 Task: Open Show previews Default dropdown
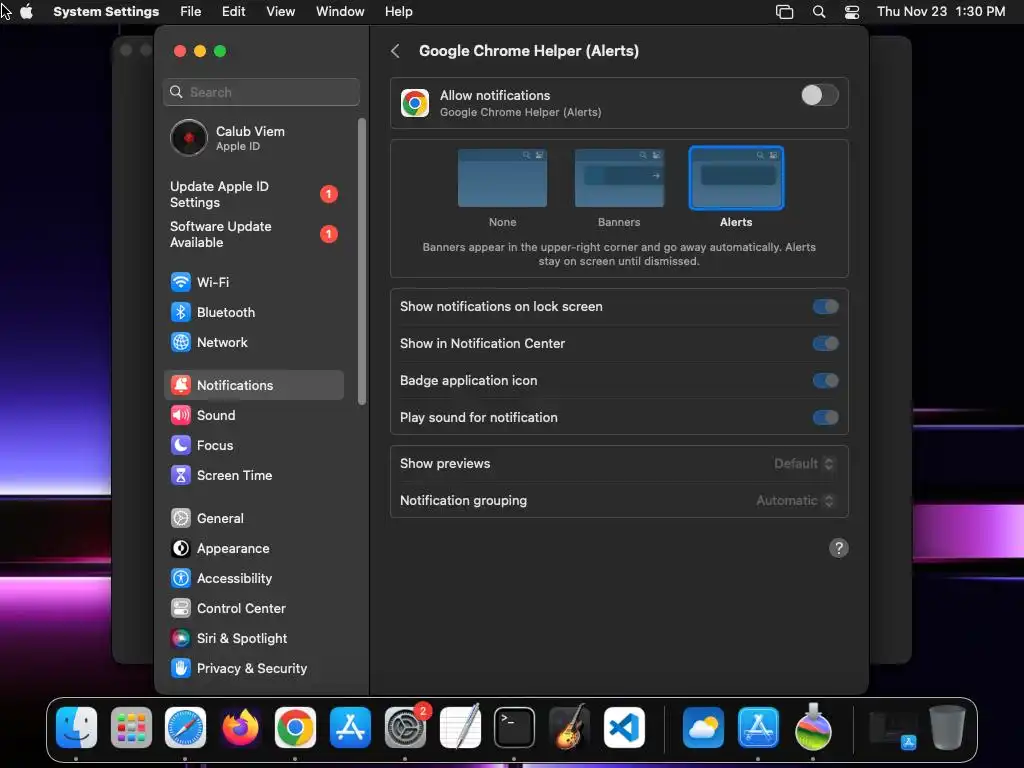click(804, 464)
